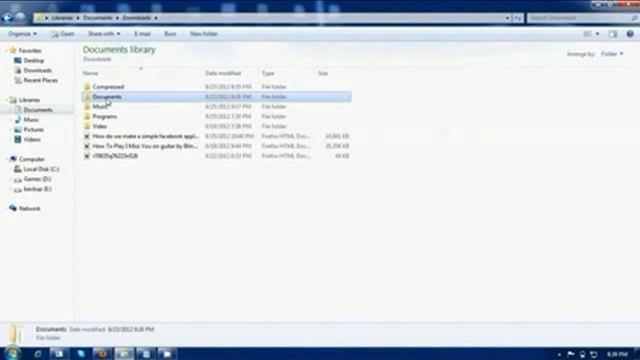Click Open in the toolbar
The height and width of the screenshot is (360, 640).
point(62,34)
